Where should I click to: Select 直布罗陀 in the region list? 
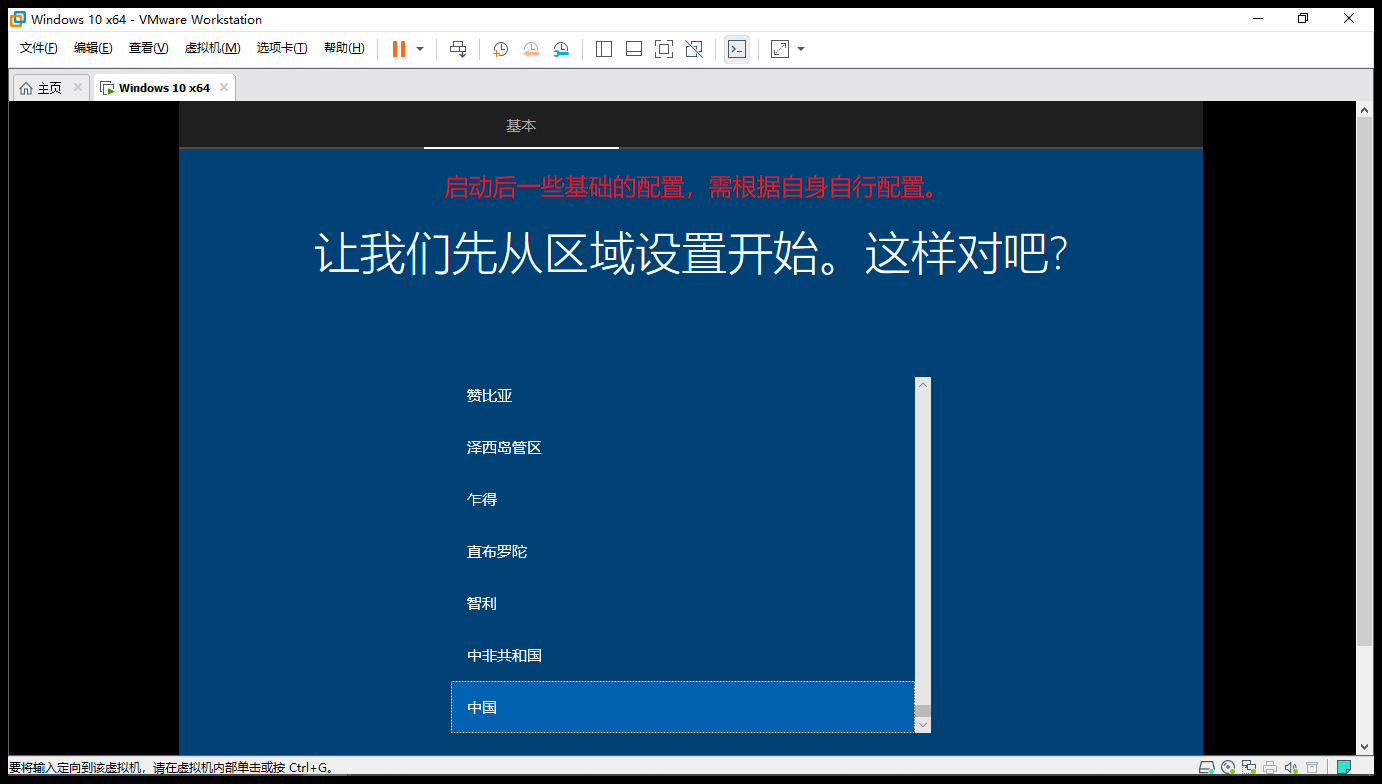pos(683,552)
